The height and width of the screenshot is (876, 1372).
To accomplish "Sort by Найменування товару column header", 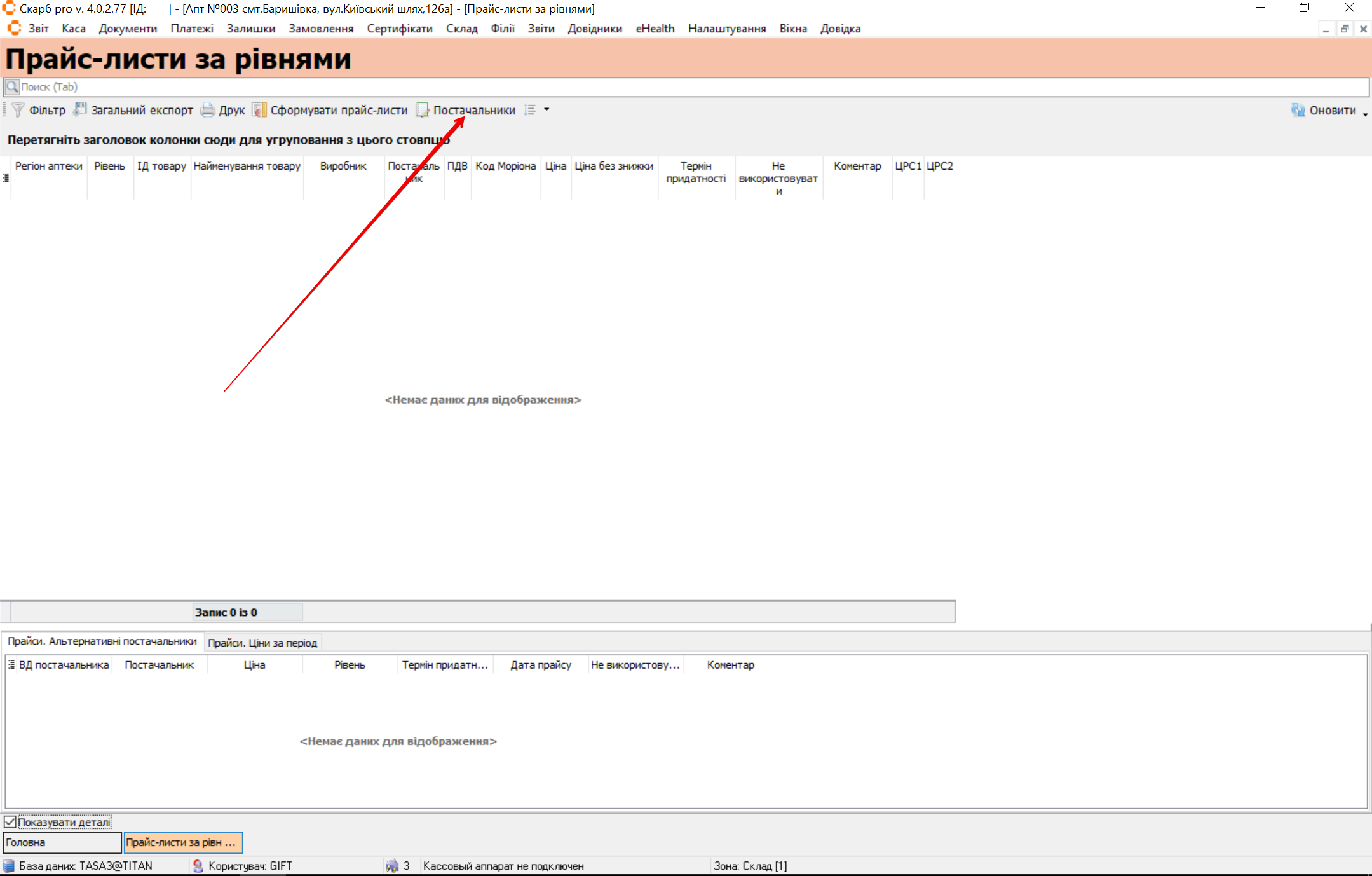I will [x=247, y=167].
